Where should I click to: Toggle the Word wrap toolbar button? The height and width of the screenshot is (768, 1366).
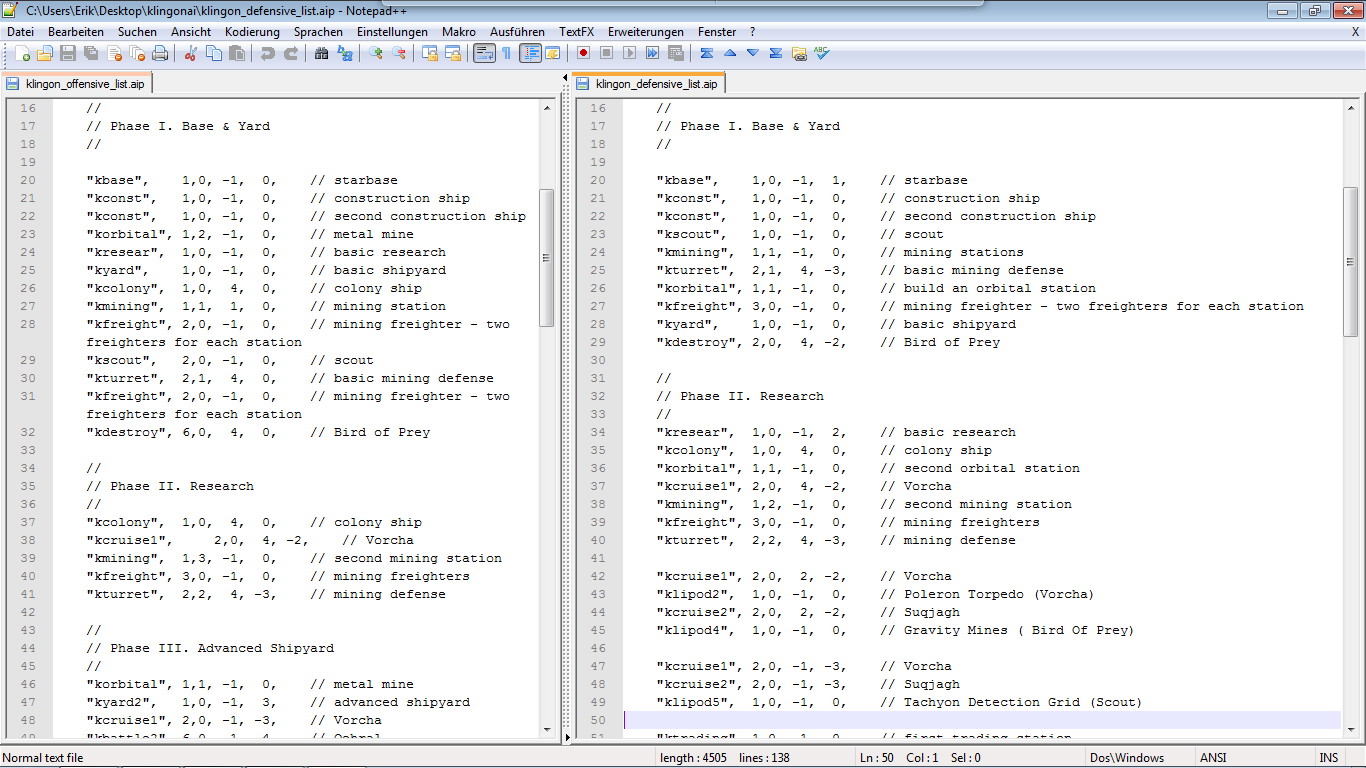point(484,53)
